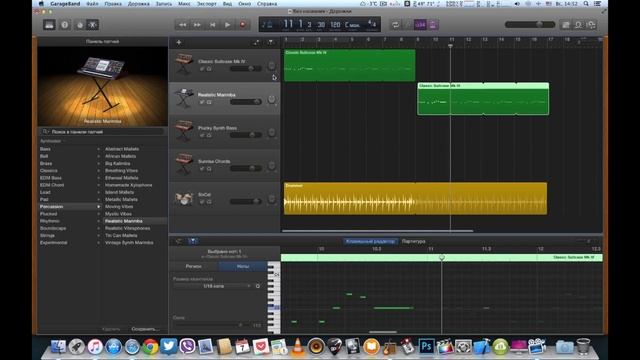The image size is (640, 360).
Task: Adjust the master volume slider
Action: [x=530, y=24]
